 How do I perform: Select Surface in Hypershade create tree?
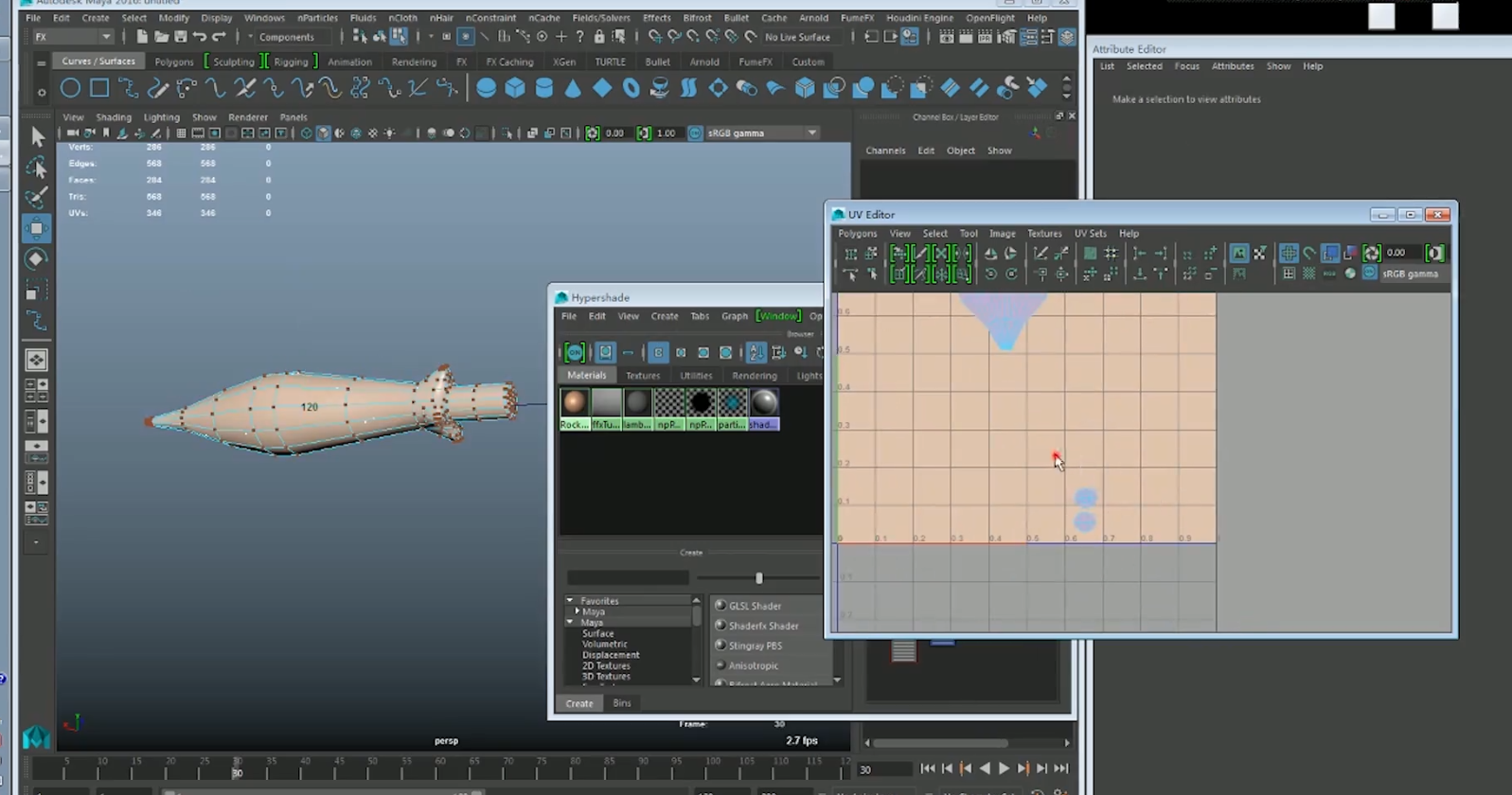coord(598,633)
